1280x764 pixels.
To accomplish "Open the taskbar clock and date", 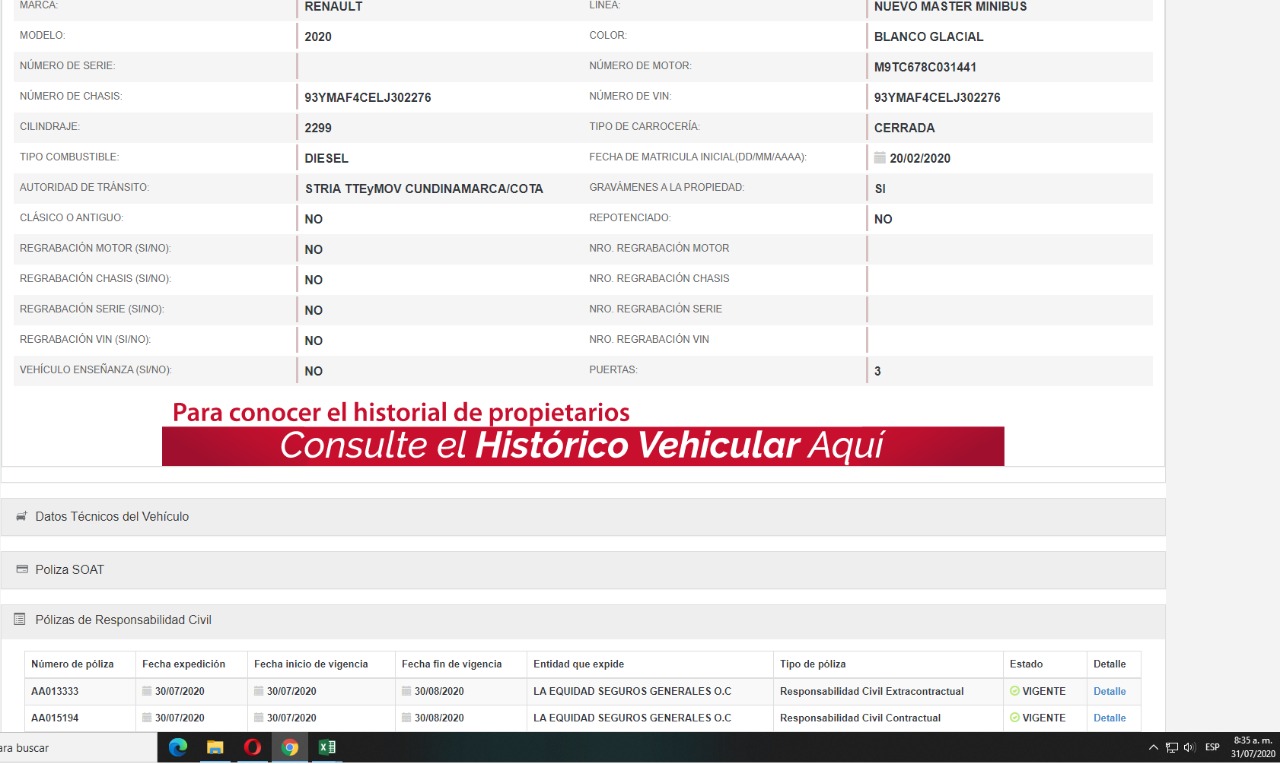I will 1253,747.
